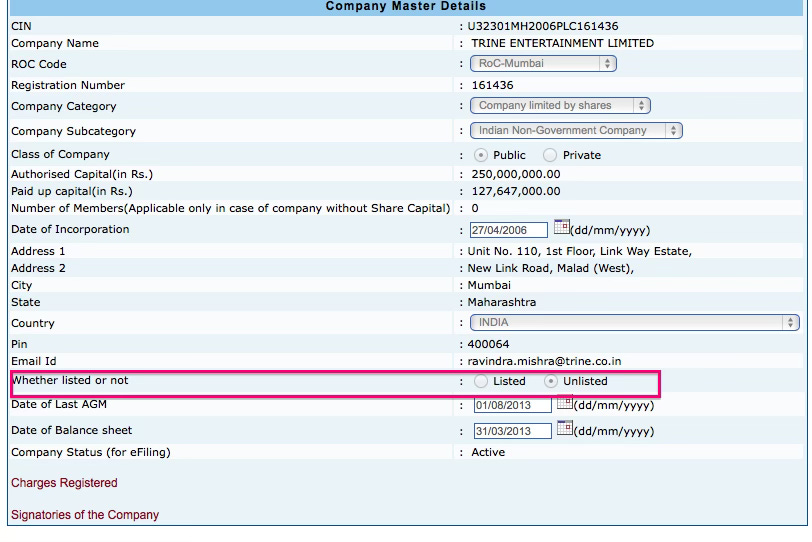The width and height of the screenshot is (812, 542).
Task: Select Company Status value Active
Action: tap(488, 452)
